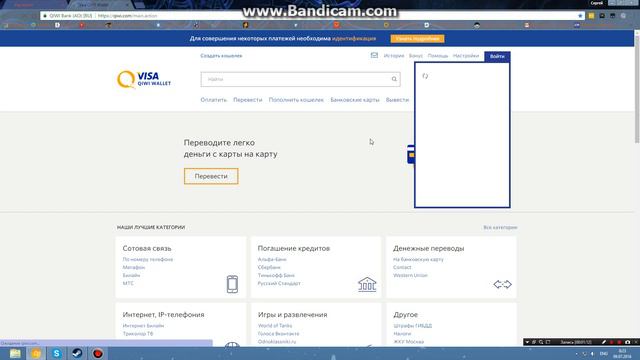Click the Денежные переводы category heading
The width and height of the screenshot is (640, 360).
coord(429,248)
